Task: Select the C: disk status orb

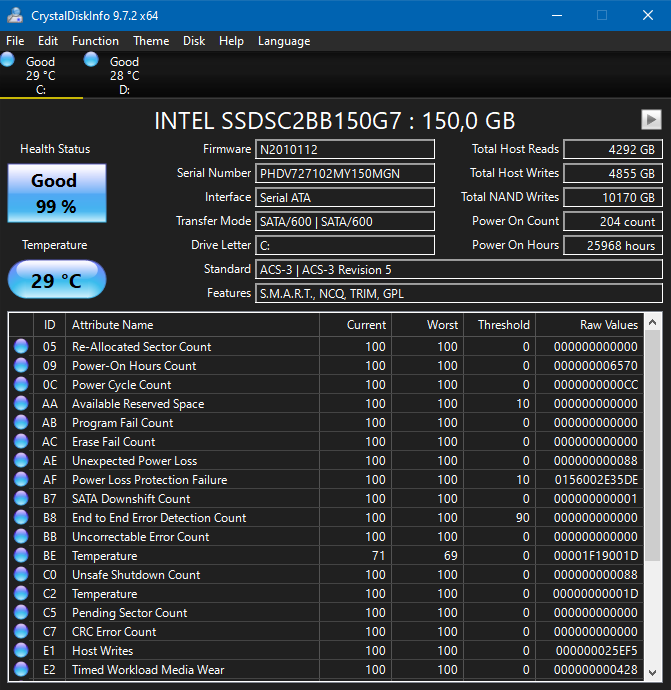Action: (x=7, y=59)
